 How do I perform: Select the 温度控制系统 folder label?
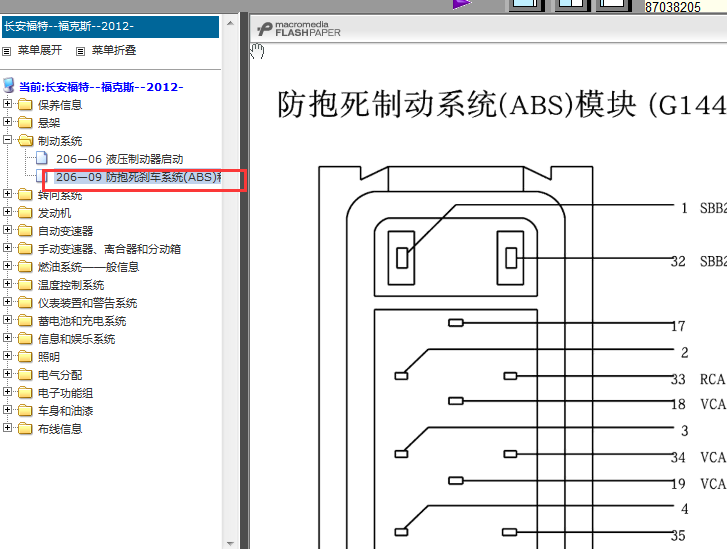click(71, 285)
